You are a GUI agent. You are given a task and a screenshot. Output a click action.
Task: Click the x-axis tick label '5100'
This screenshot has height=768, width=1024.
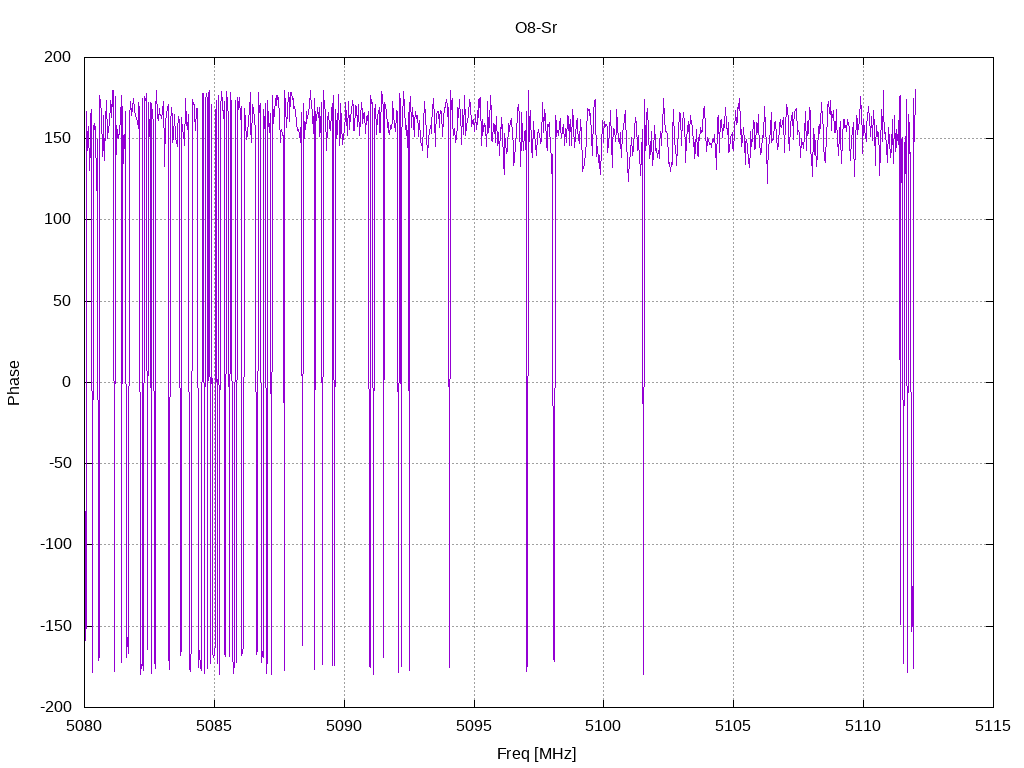pos(603,726)
